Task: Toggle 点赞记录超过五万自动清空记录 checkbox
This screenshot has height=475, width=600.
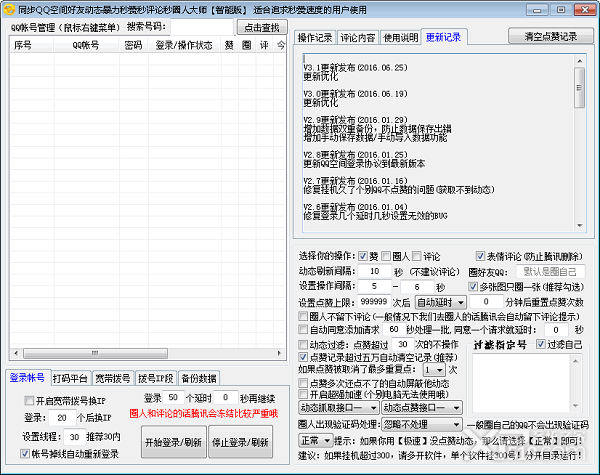Action: coord(303,357)
